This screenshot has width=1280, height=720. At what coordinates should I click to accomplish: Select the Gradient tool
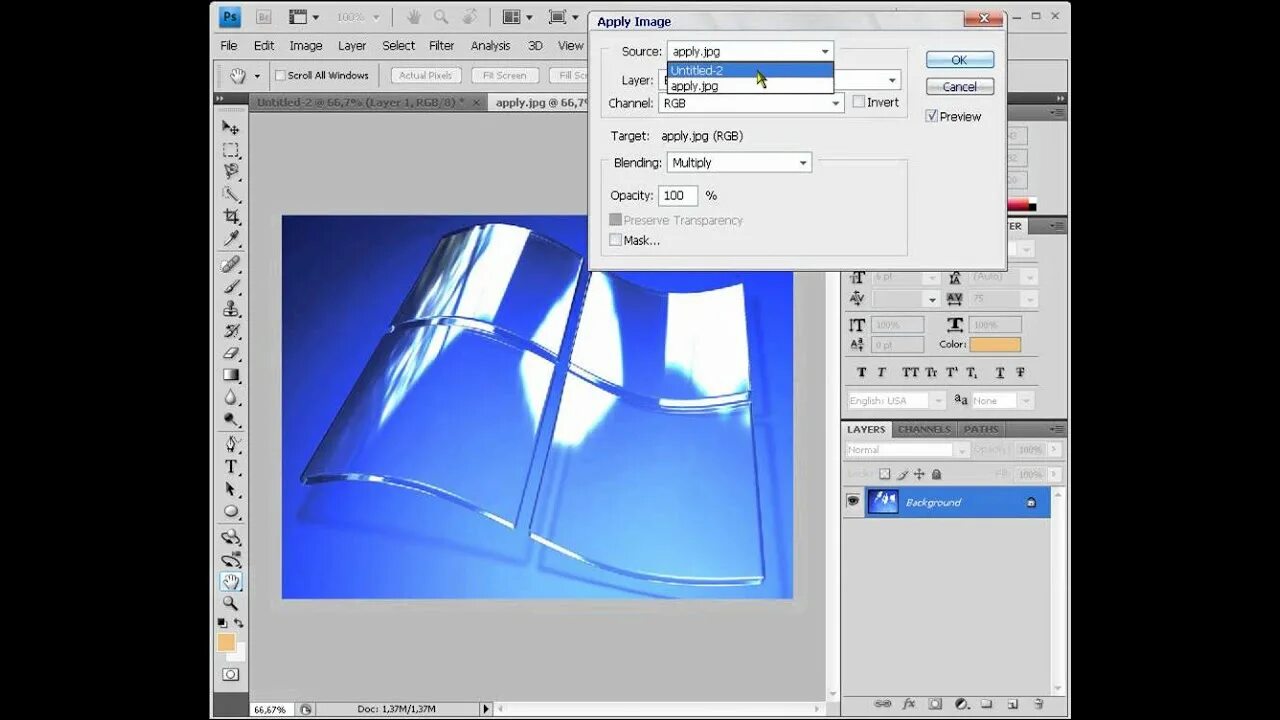click(x=231, y=375)
